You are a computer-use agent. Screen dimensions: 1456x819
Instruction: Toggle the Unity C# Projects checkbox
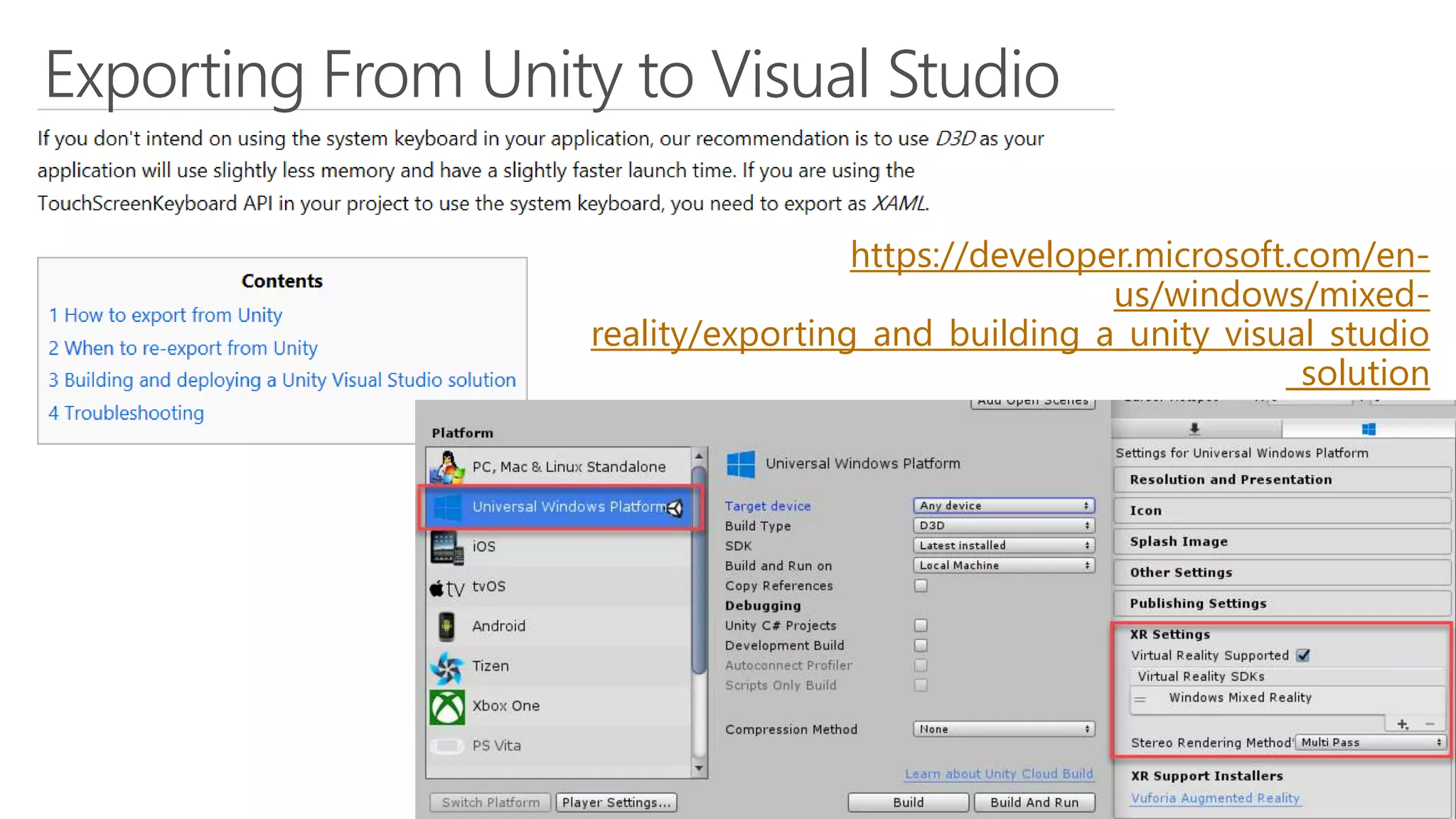921,626
